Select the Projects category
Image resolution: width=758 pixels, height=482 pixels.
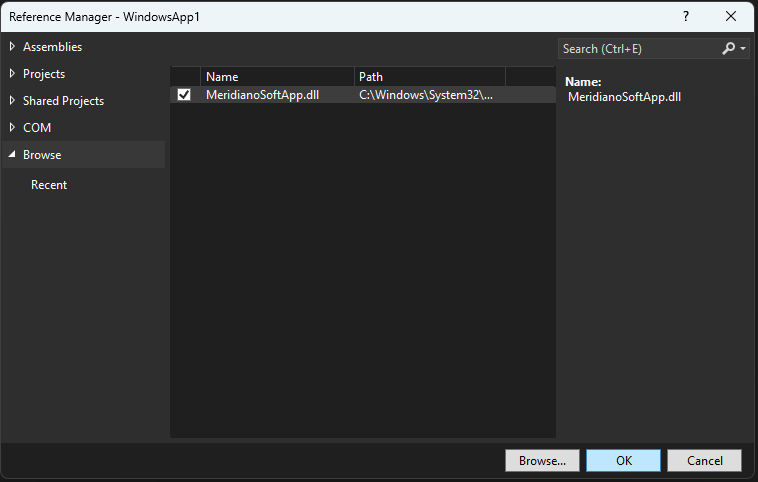click(x=44, y=74)
